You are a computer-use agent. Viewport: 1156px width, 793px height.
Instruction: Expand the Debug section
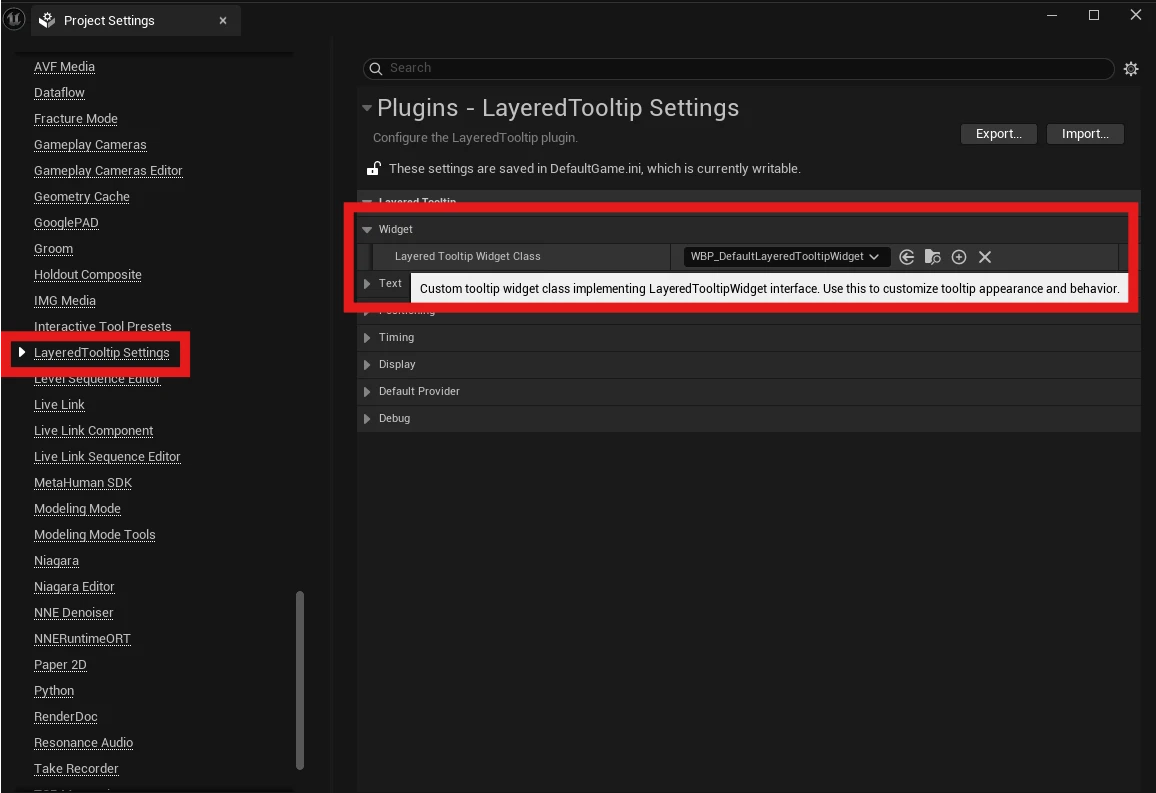point(367,419)
